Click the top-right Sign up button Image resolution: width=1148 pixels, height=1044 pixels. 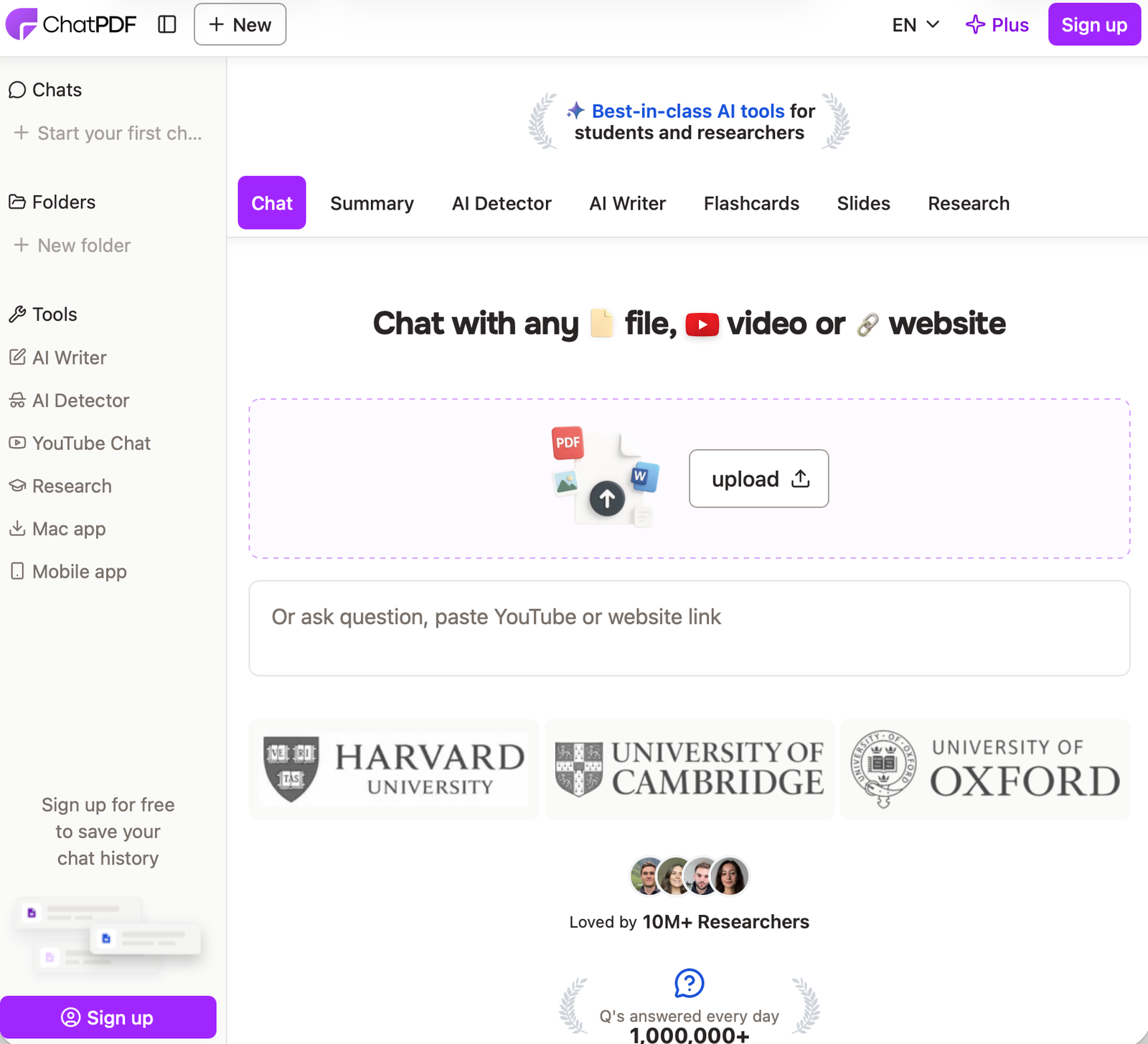[1094, 24]
